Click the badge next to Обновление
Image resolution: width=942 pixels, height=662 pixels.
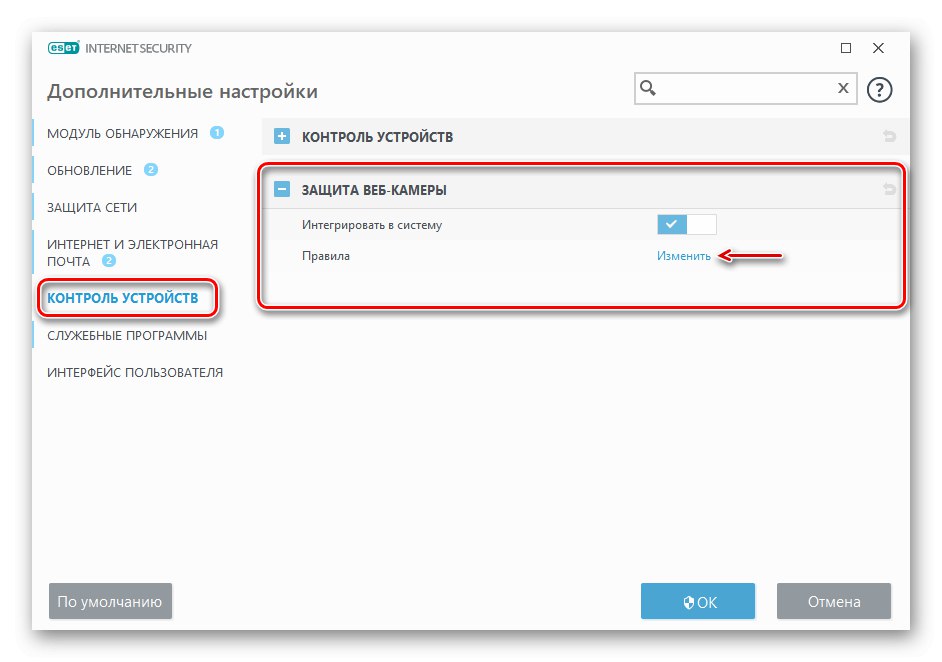[x=151, y=170]
